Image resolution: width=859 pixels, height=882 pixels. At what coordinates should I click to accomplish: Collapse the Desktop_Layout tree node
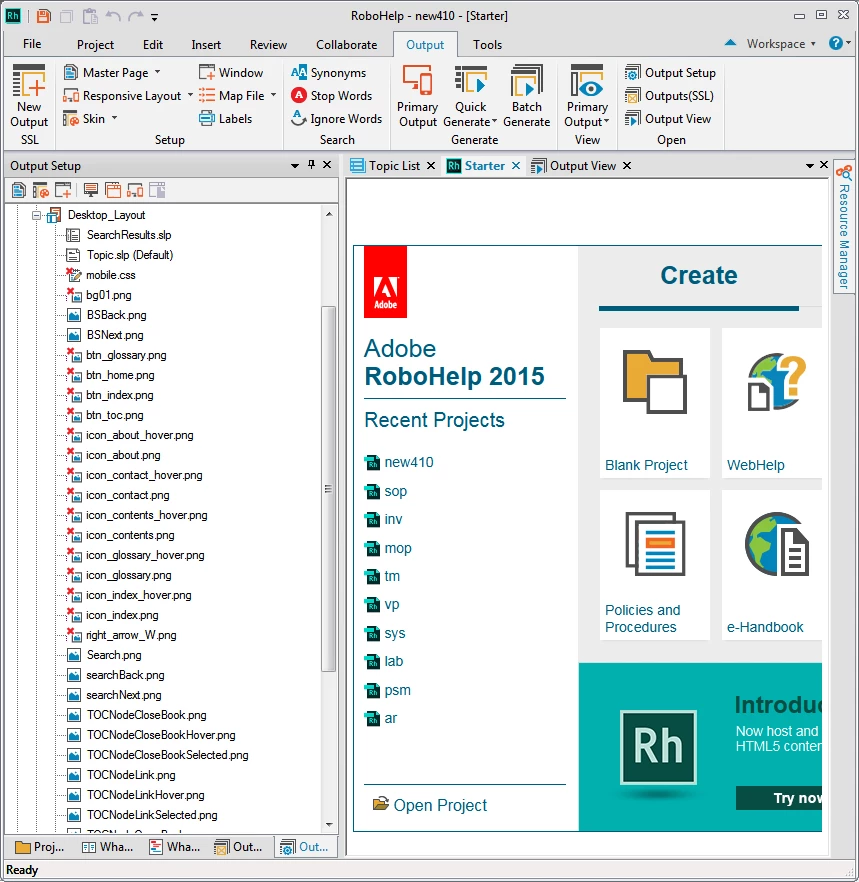point(37,215)
